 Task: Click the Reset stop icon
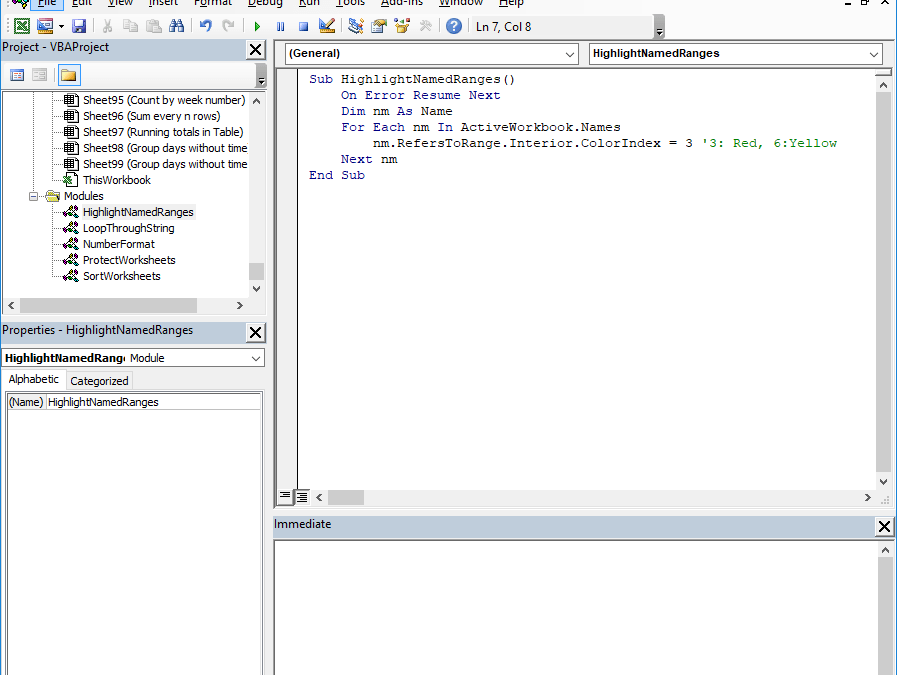pyautogui.click(x=304, y=27)
